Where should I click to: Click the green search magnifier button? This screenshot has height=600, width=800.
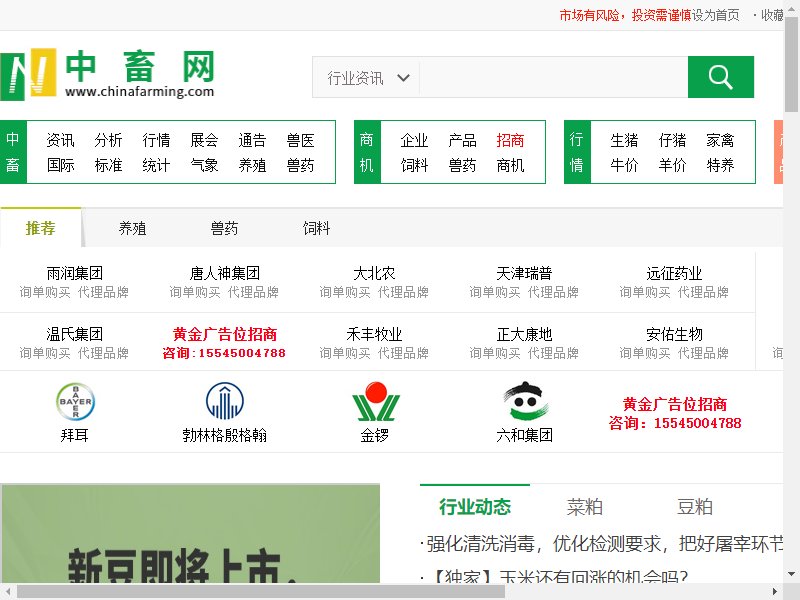(720, 77)
